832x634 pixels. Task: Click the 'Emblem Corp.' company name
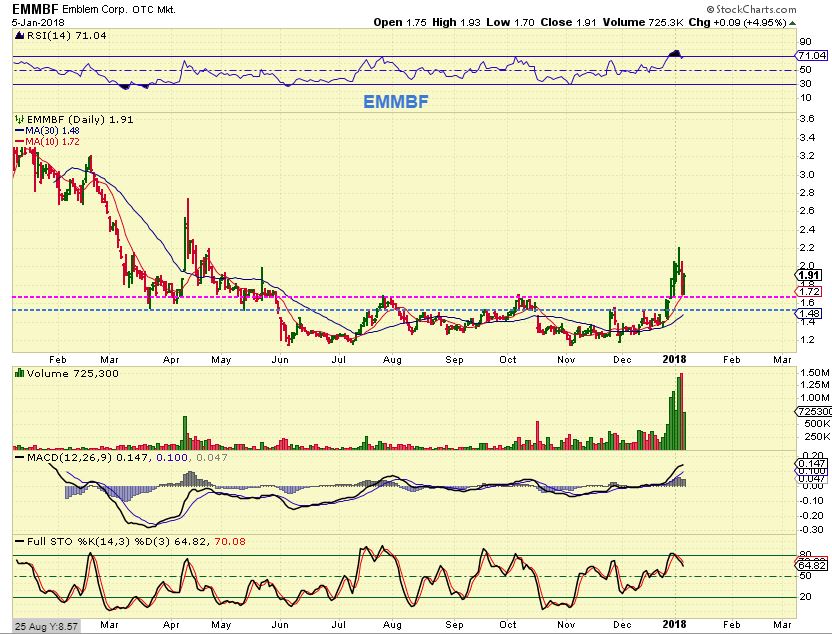click(x=93, y=10)
